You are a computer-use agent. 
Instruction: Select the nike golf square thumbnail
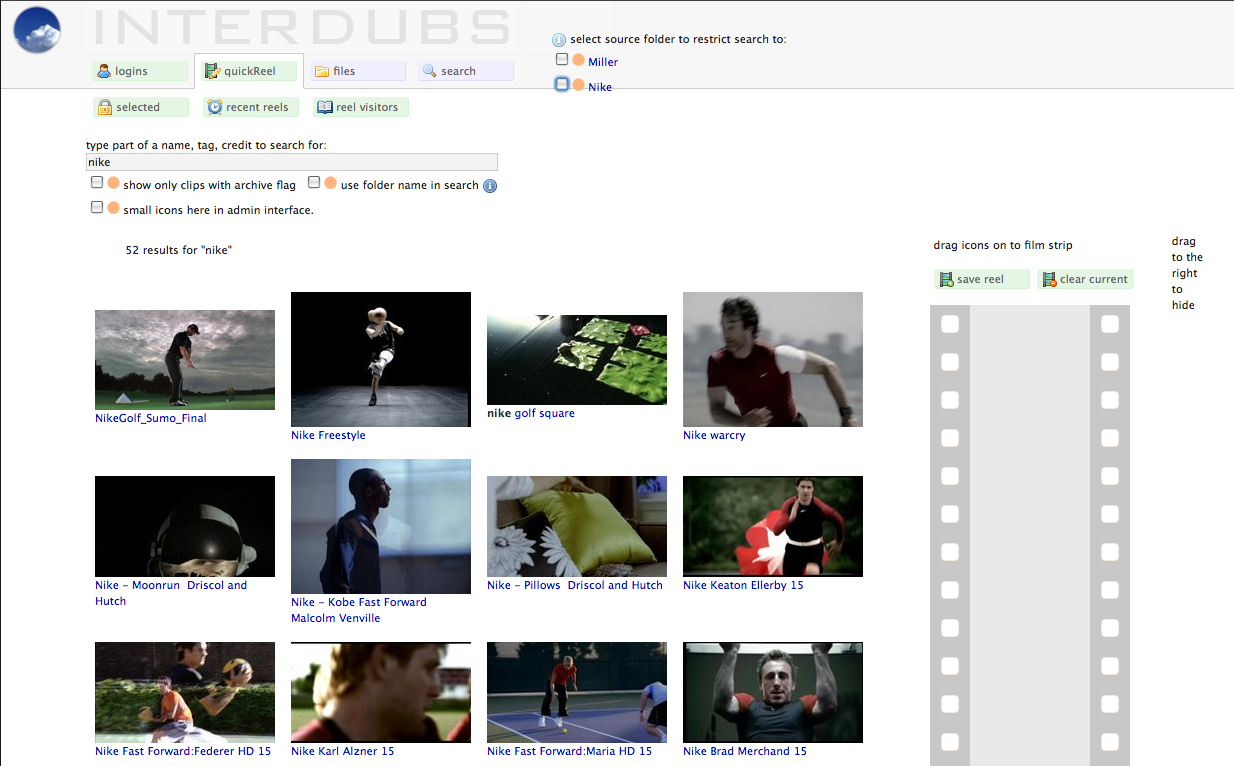pyautogui.click(x=577, y=359)
